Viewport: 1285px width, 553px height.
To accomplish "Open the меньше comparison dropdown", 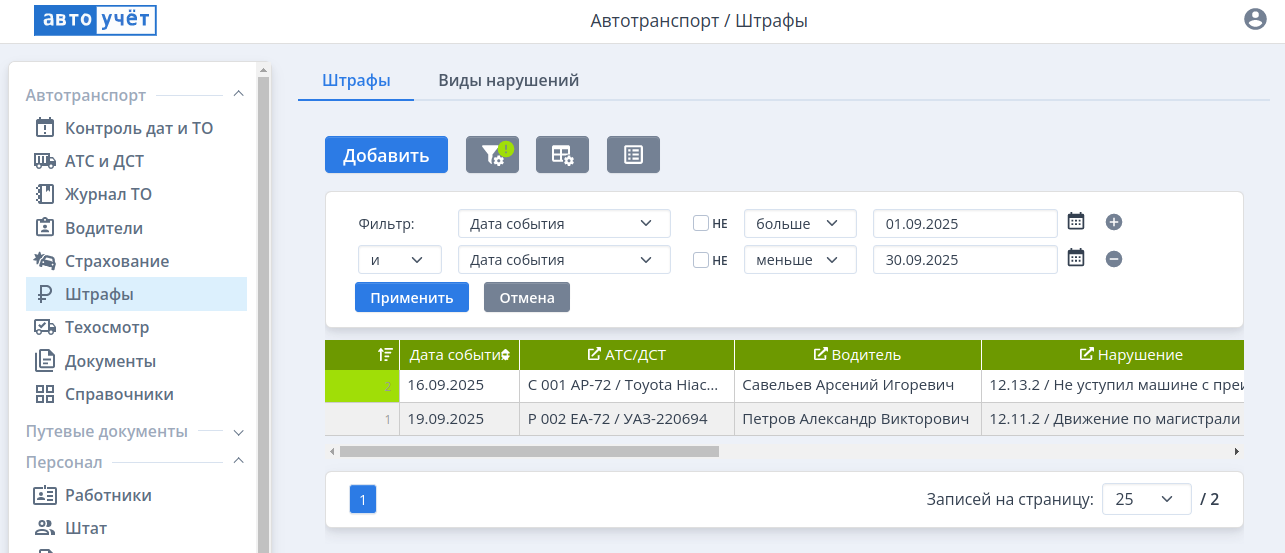I will (800, 259).
